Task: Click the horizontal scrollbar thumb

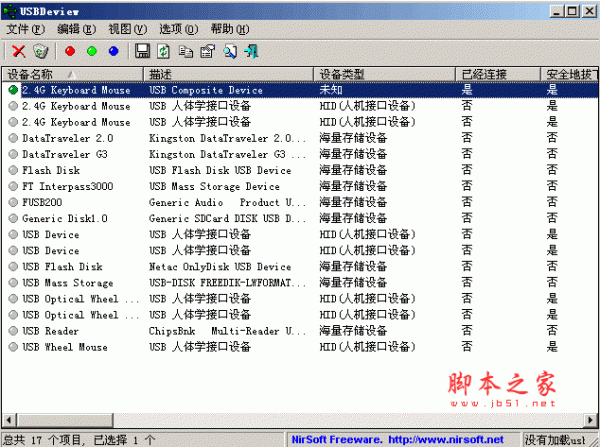Action: 64,420
